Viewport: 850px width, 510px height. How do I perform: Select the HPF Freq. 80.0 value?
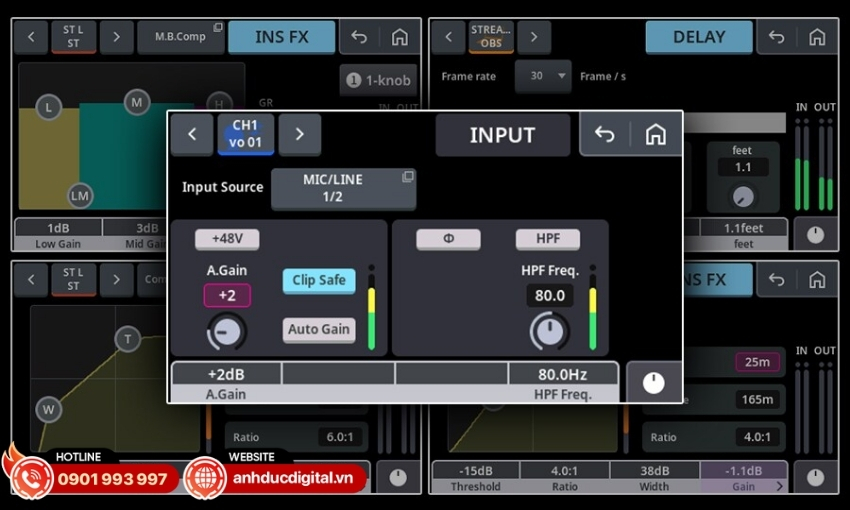point(550,296)
